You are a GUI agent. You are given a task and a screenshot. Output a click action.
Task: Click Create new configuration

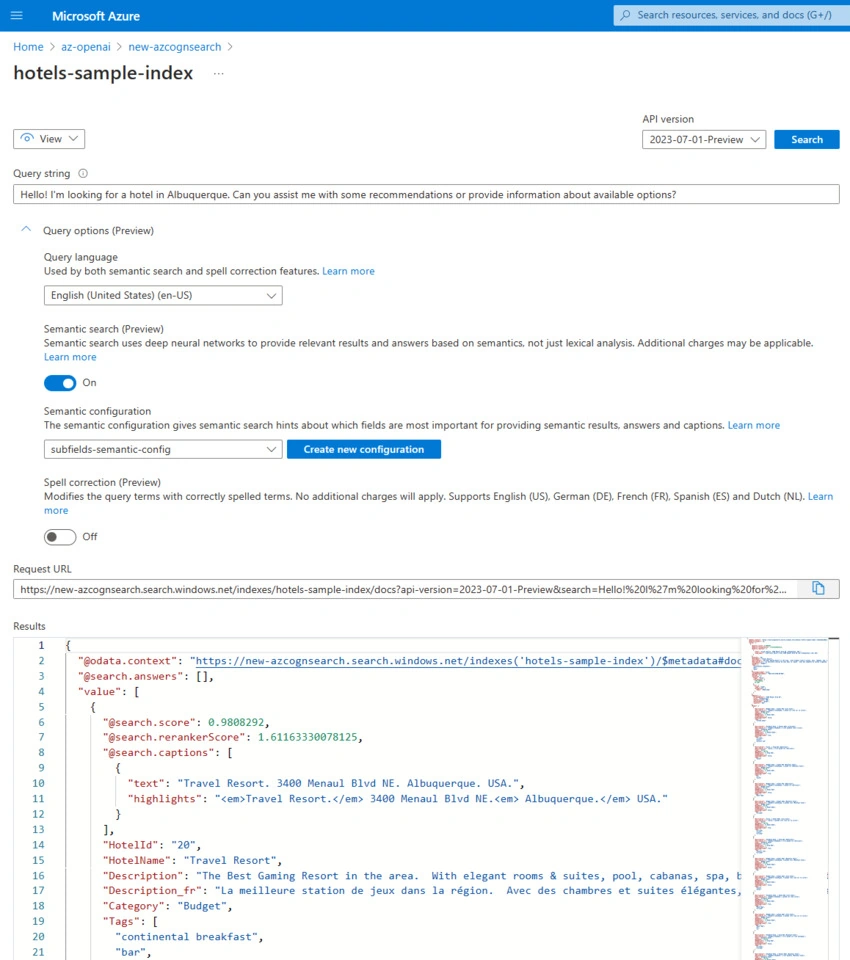click(364, 449)
